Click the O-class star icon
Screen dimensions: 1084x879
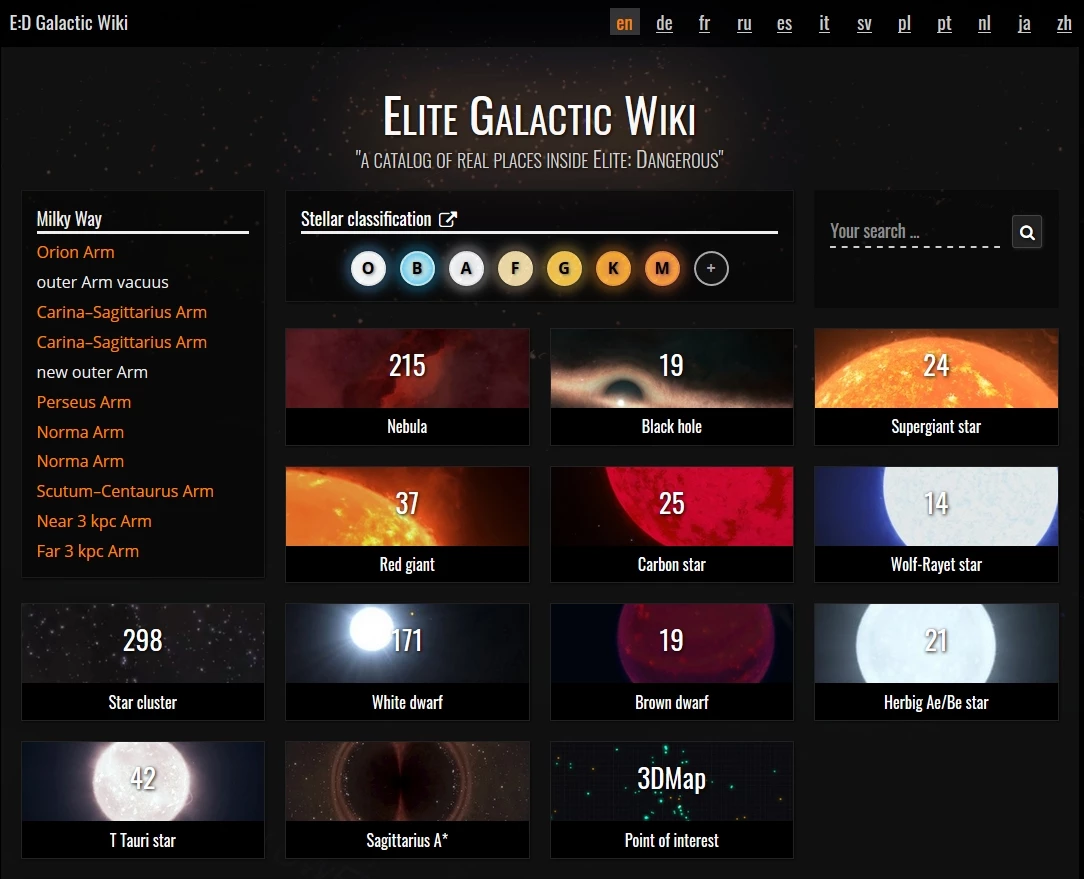click(x=368, y=268)
